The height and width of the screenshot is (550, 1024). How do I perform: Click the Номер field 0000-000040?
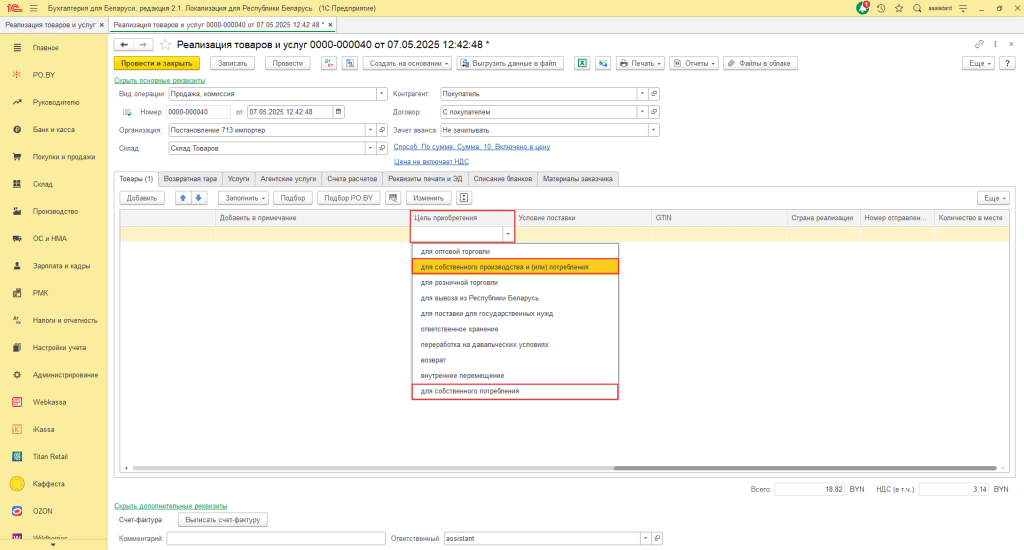198,112
